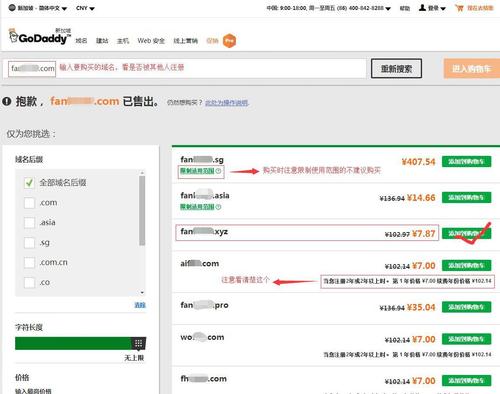Open the 建站 navigation menu
The width and height of the screenshot is (500, 394).
(102, 41)
